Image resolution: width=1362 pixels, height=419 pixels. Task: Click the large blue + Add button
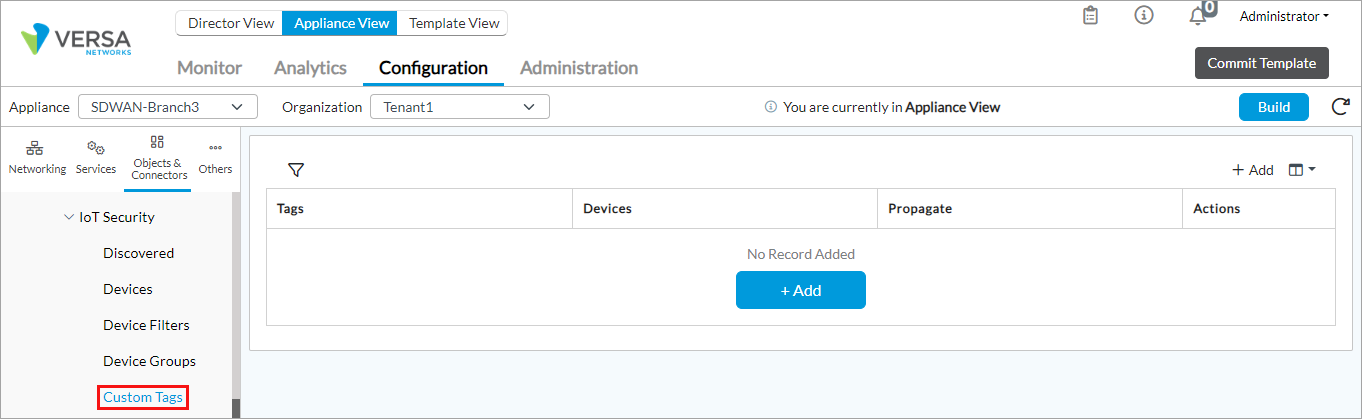coord(800,290)
